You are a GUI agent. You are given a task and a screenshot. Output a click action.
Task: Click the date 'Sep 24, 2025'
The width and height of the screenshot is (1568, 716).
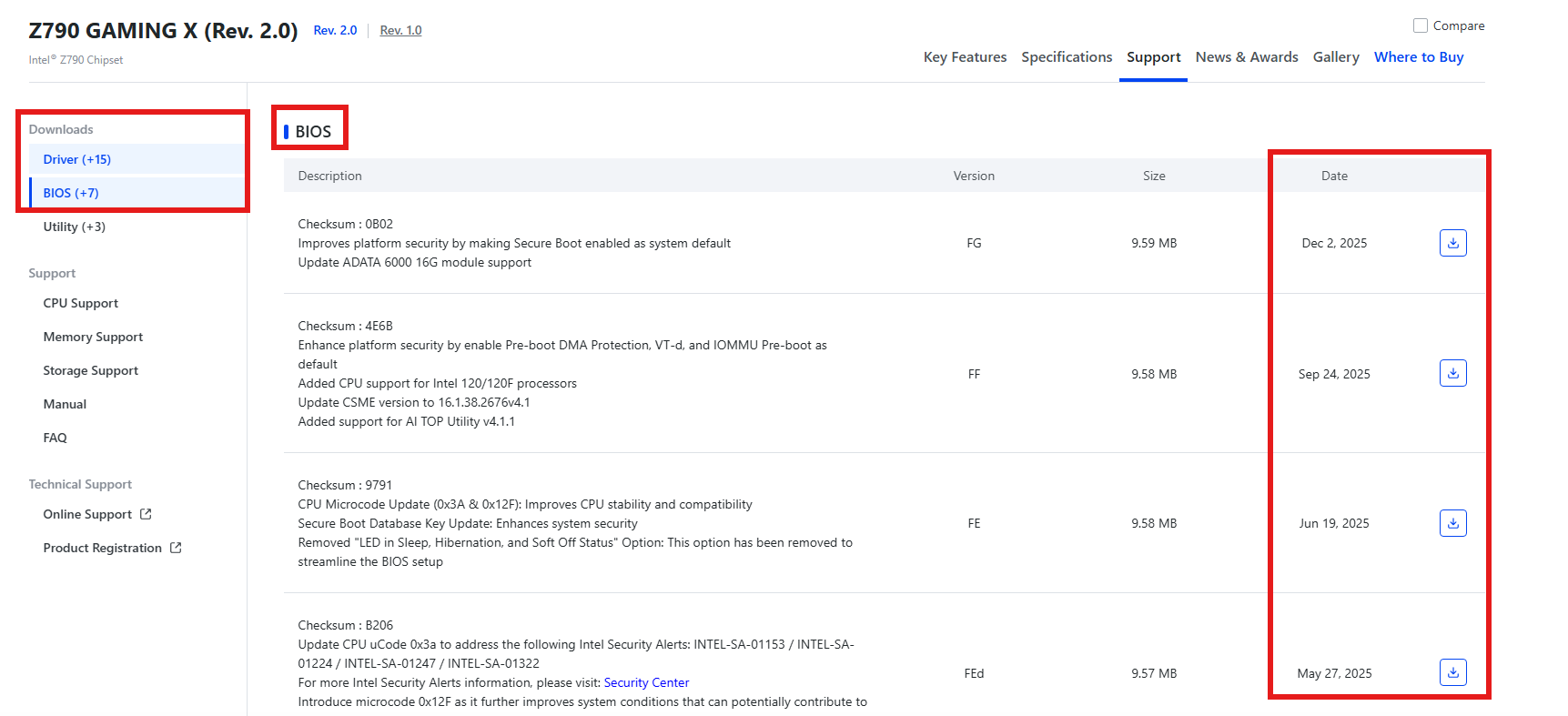coord(1334,374)
